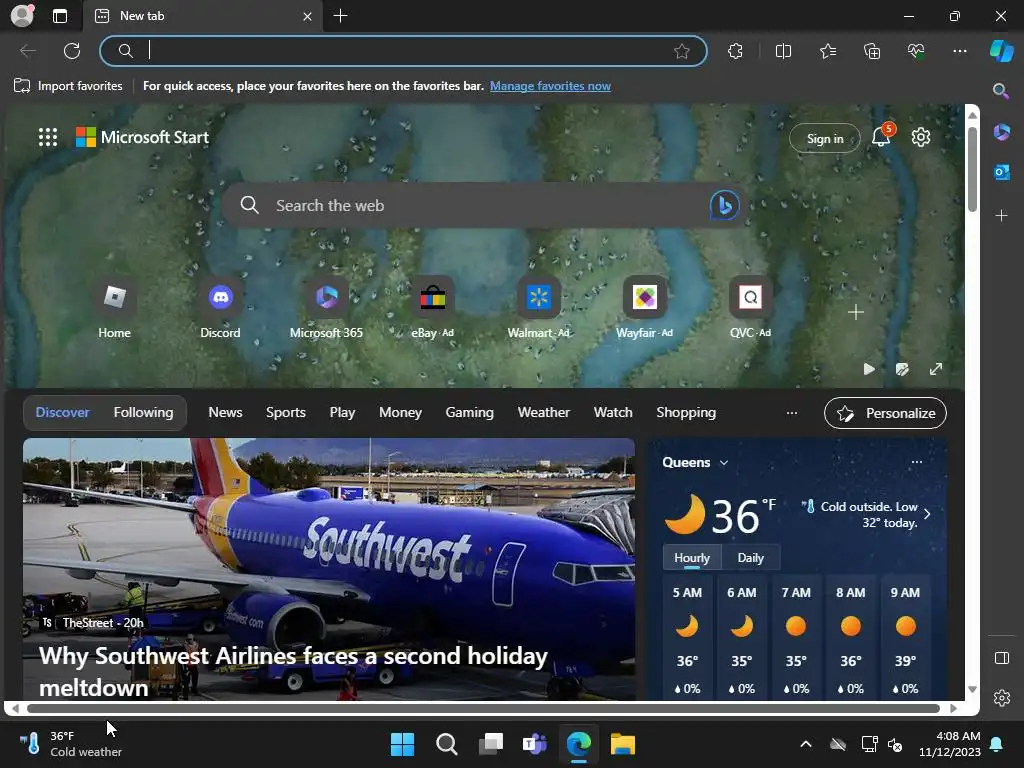
Task: Show more feed categories ellipsis
Action: [x=792, y=413]
